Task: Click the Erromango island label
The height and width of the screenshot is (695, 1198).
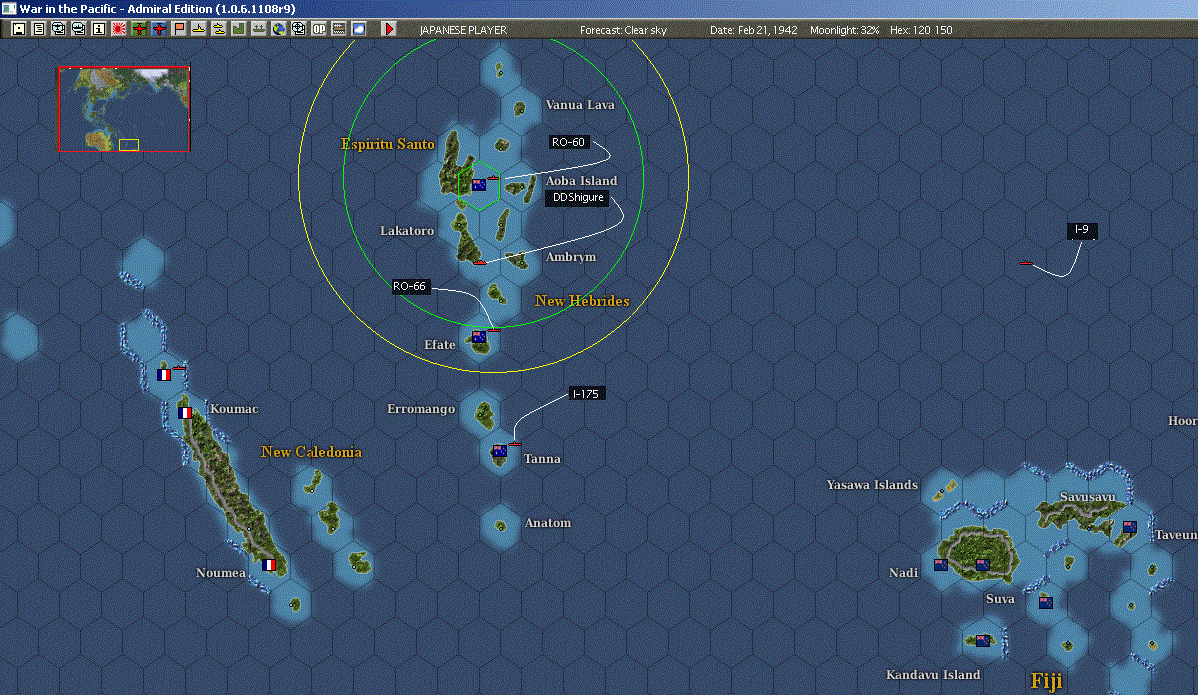Action: coord(421,409)
